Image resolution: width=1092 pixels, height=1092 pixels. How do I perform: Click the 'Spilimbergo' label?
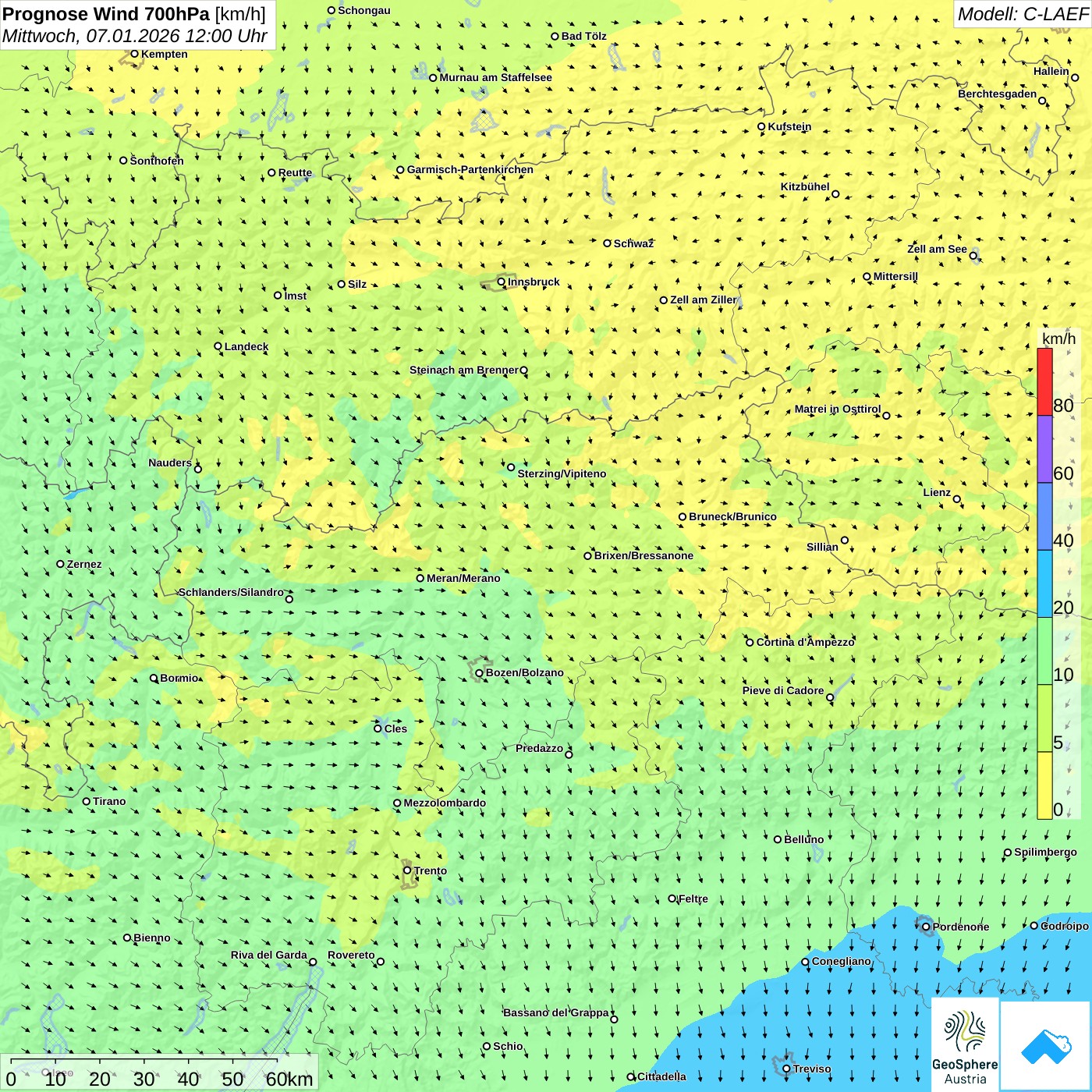(1045, 852)
